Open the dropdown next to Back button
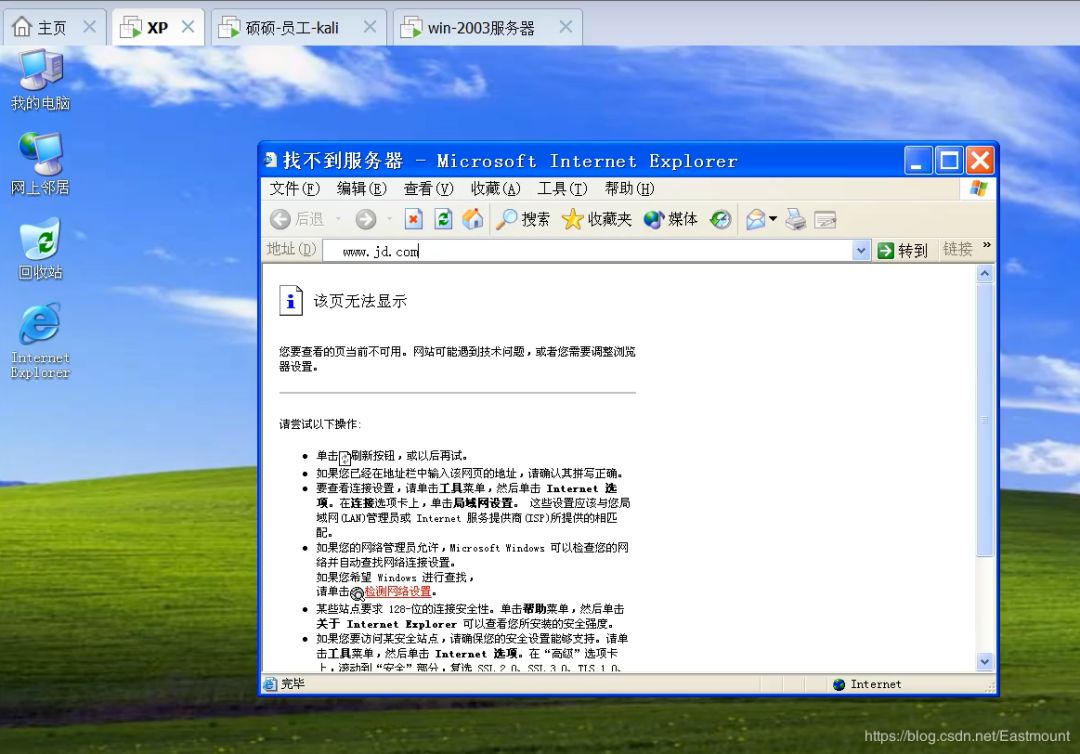Image resolution: width=1080 pixels, height=754 pixels. pos(338,219)
